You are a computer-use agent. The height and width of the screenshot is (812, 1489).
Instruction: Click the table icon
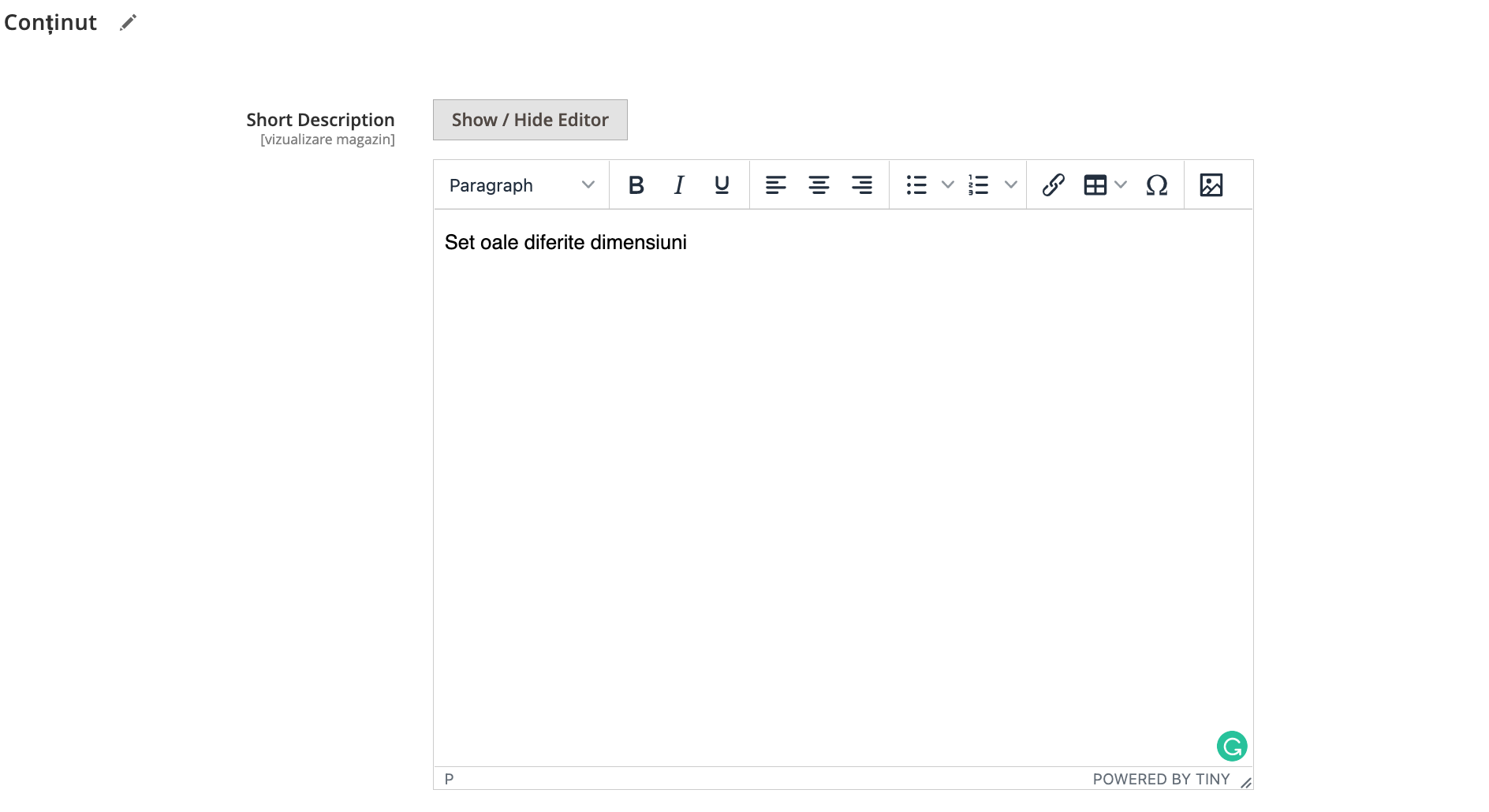(x=1095, y=185)
